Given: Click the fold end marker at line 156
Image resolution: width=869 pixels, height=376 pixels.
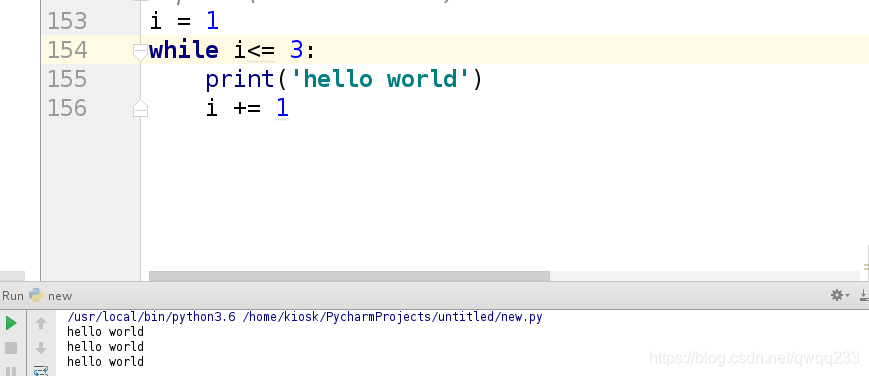Looking at the screenshot, I should click(140, 109).
